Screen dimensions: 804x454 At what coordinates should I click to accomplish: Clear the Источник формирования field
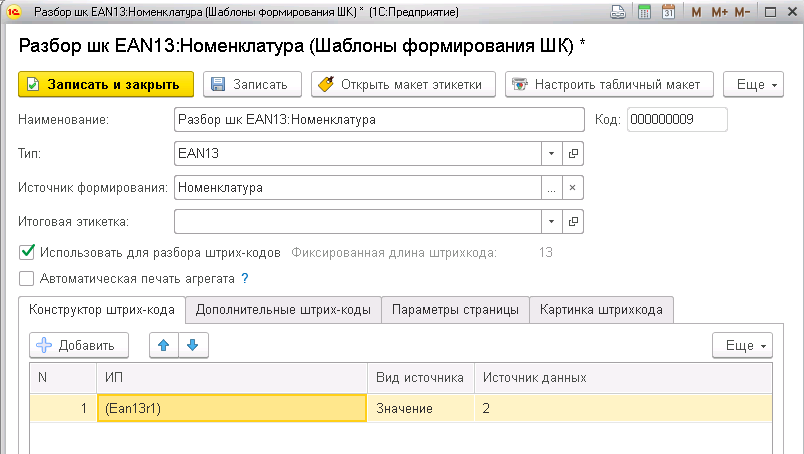pyautogui.click(x=573, y=188)
